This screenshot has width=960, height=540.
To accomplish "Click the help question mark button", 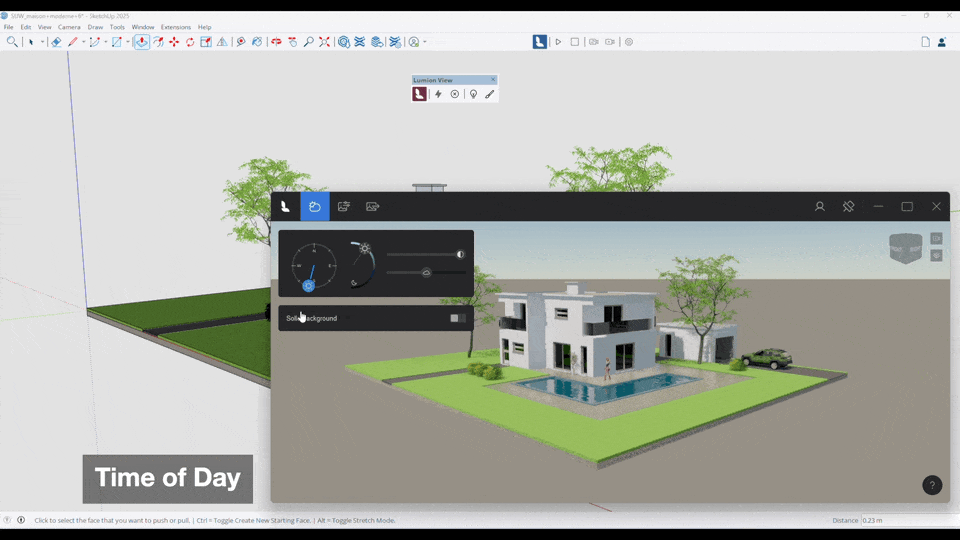I will click(932, 485).
